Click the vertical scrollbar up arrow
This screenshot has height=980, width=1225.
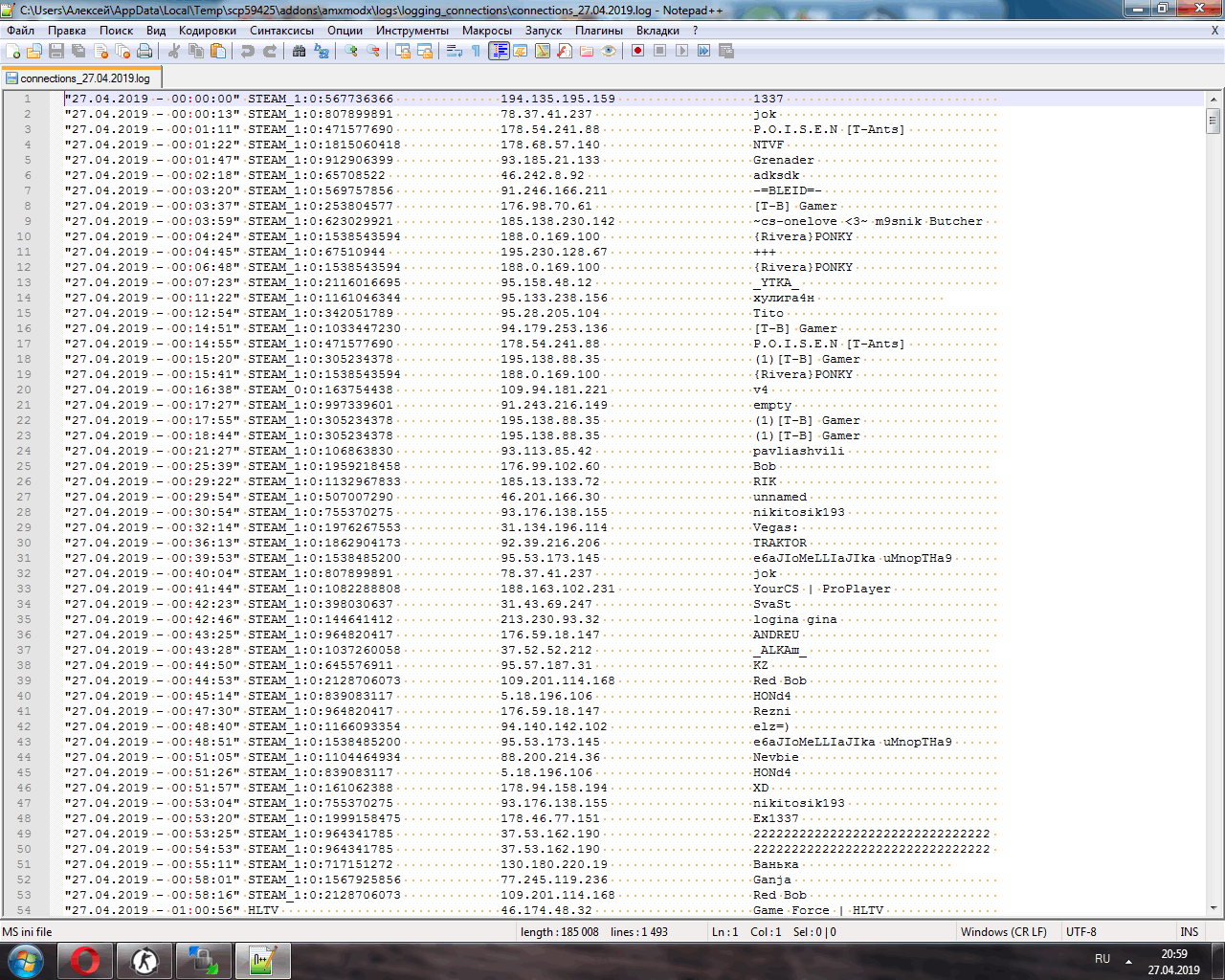click(1214, 99)
